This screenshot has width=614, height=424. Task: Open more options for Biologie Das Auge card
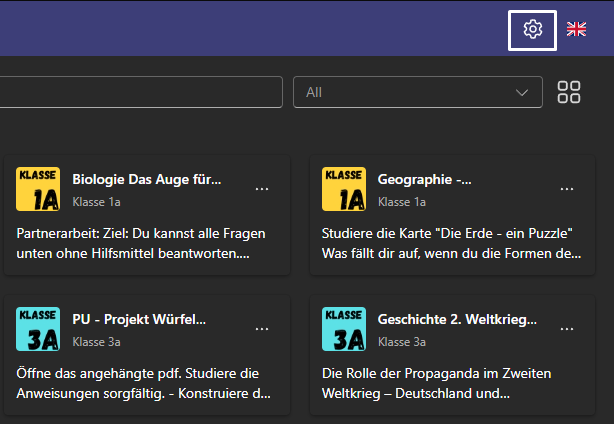[x=262, y=189]
